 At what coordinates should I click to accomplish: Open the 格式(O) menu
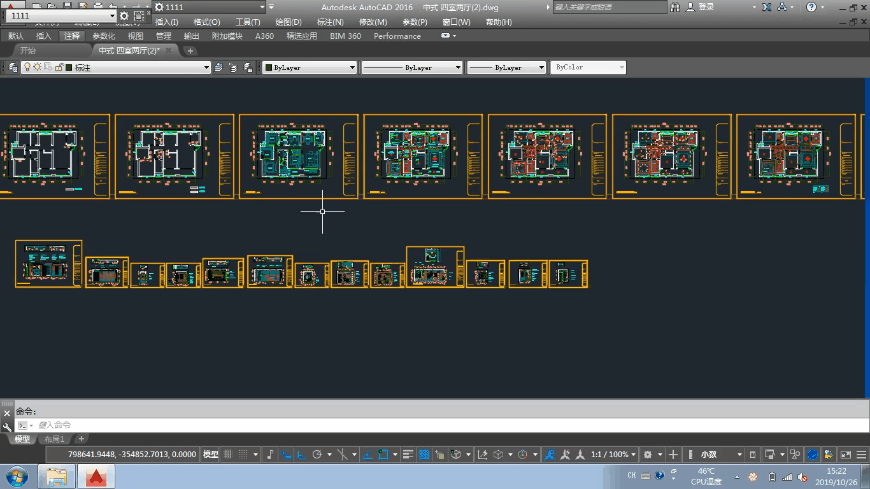coord(207,22)
